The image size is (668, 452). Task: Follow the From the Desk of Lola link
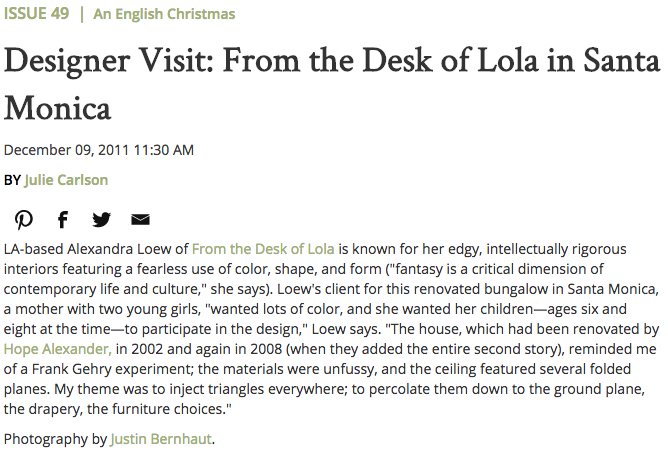(263, 247)
